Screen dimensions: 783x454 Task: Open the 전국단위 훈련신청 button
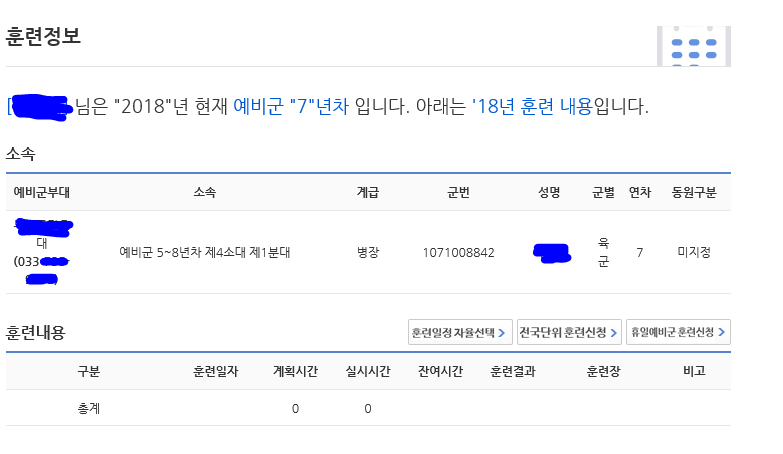tap(569, 332)
